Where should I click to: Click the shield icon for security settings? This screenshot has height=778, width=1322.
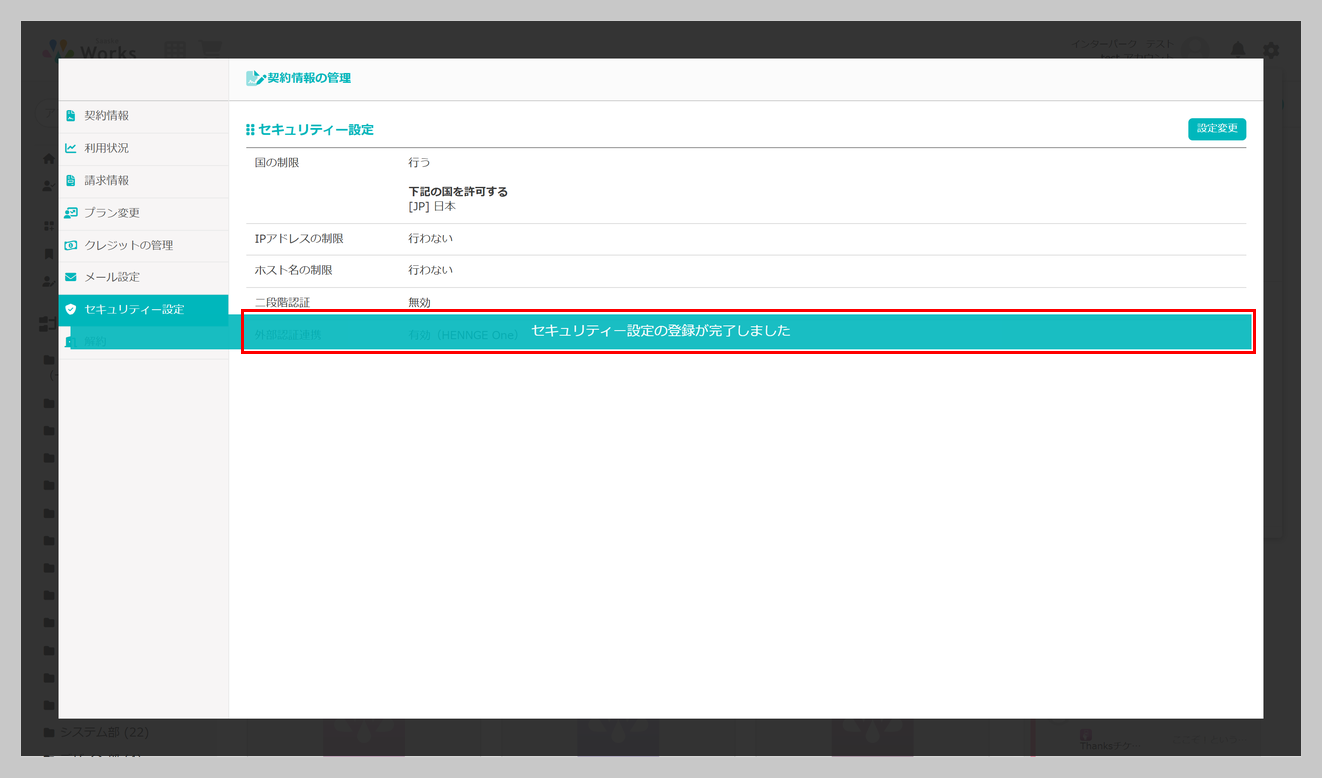pos(71,309)
